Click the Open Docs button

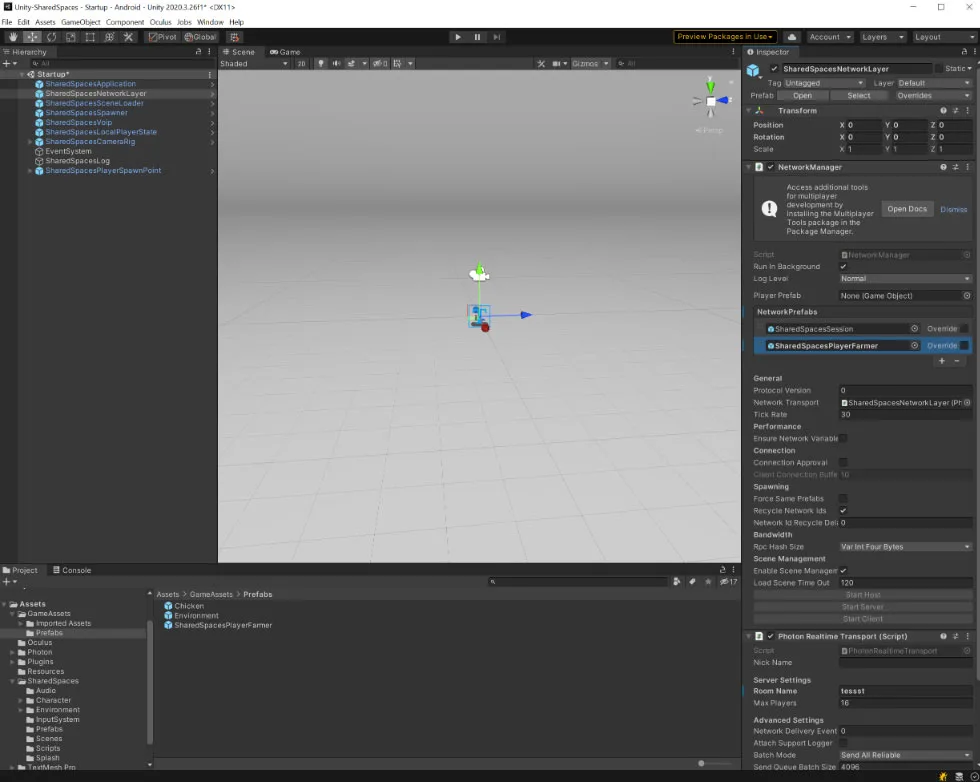[x=907, y=209]
